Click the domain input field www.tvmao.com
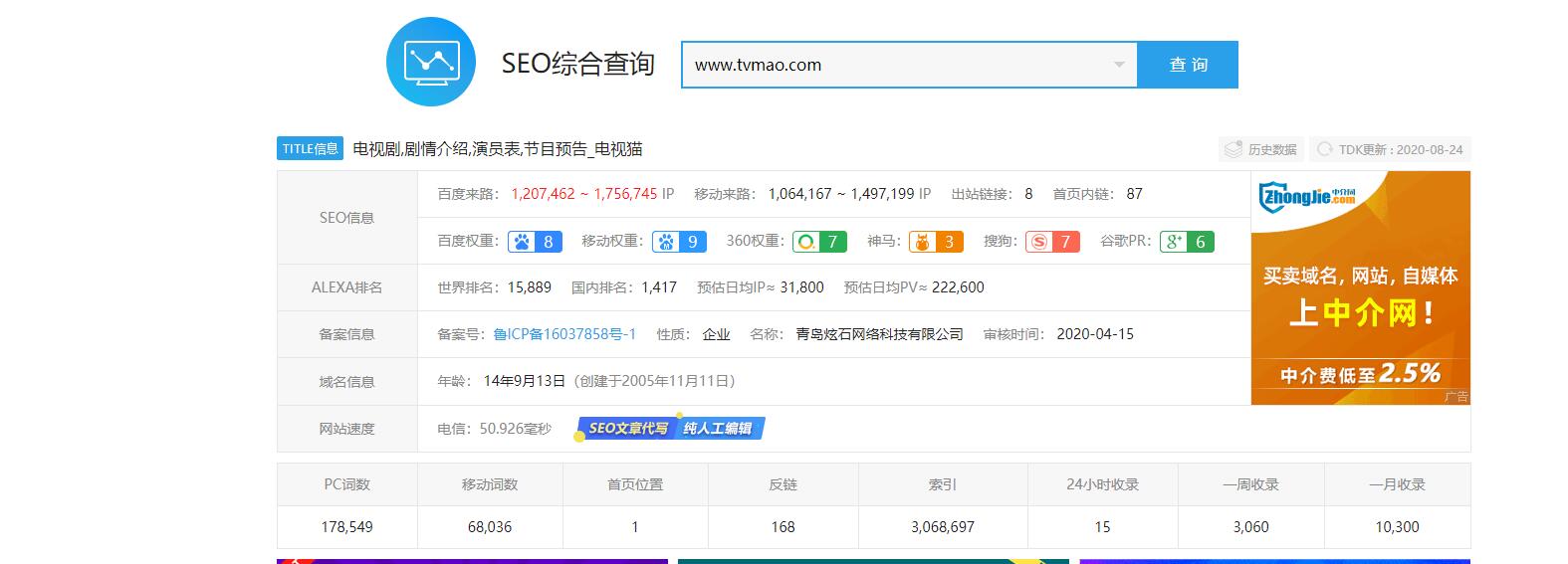The width and height of the screenshot is (1568, 564). click(x=896, y=65)
